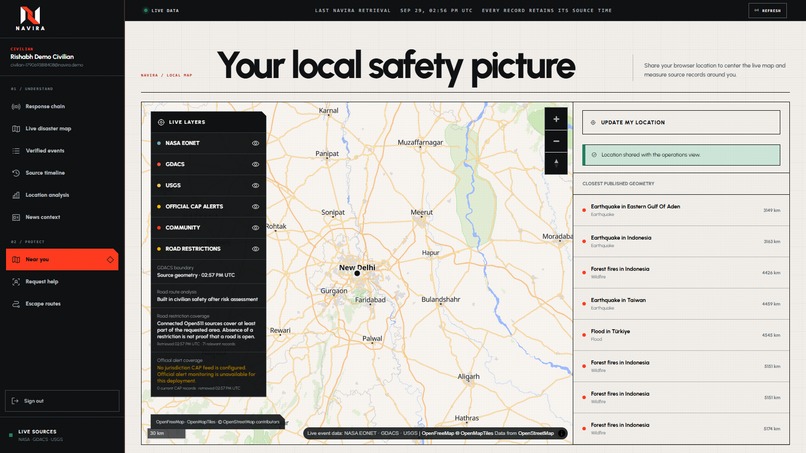
Task: Click the map attribution info icon
Action: [561, 433]
